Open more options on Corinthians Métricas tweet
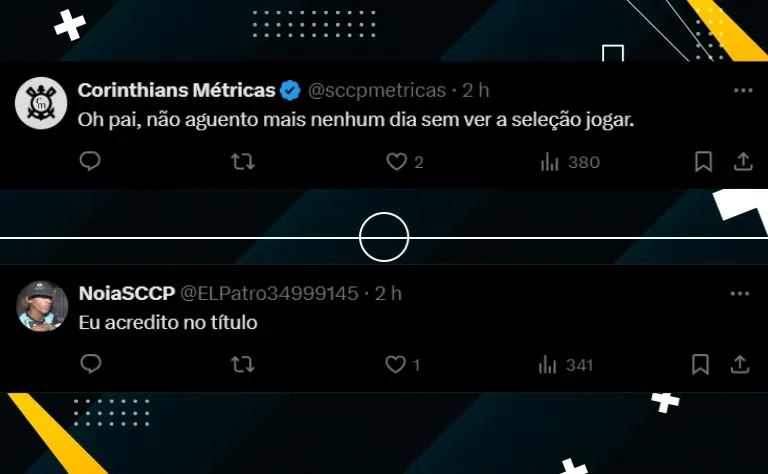 pos(743,91)
